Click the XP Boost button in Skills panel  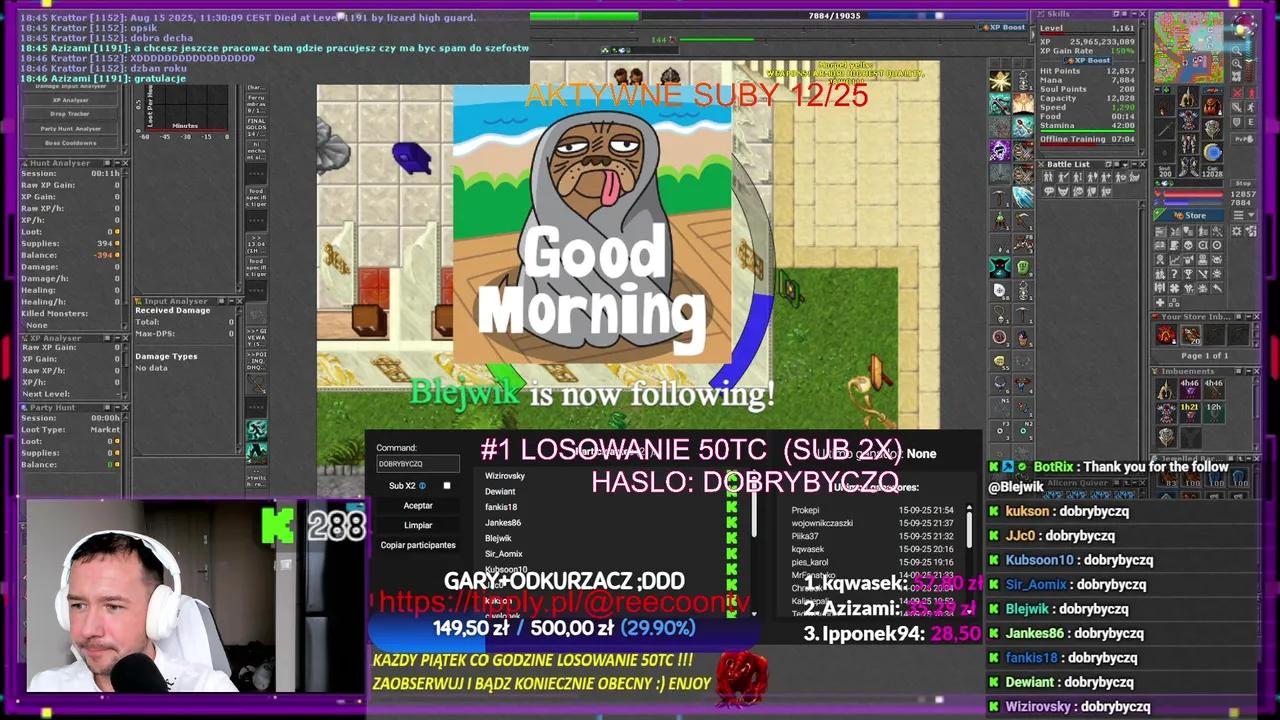1088,60
